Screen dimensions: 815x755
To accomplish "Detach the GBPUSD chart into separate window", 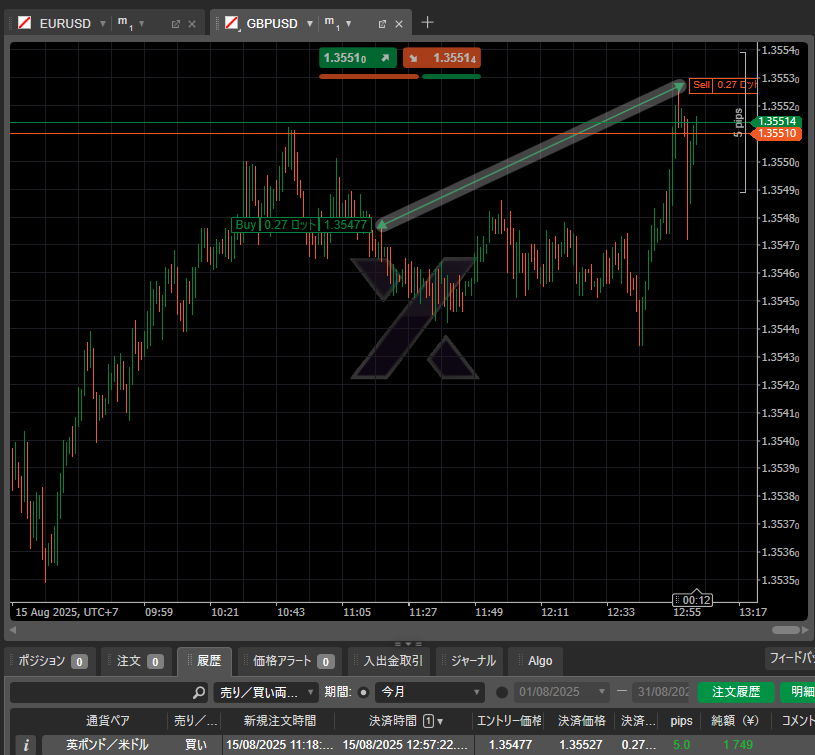I will (382, 23).
